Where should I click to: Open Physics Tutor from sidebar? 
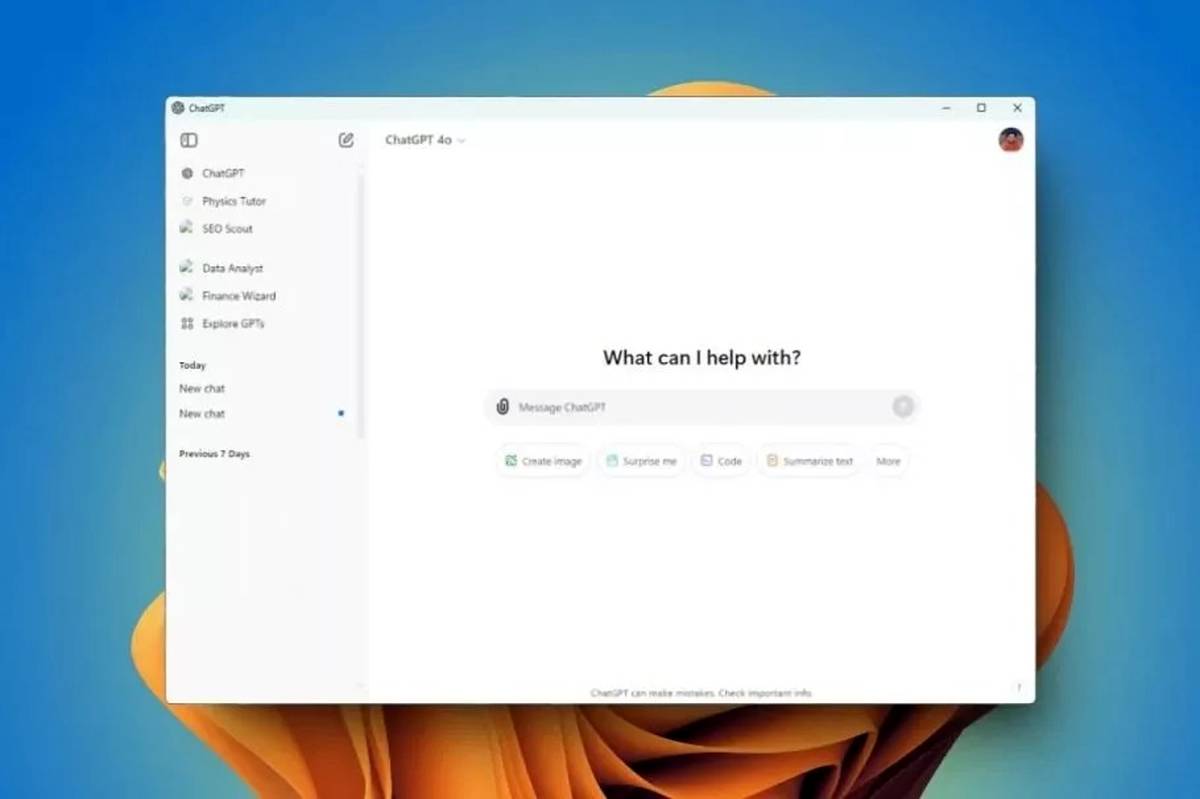233,201
